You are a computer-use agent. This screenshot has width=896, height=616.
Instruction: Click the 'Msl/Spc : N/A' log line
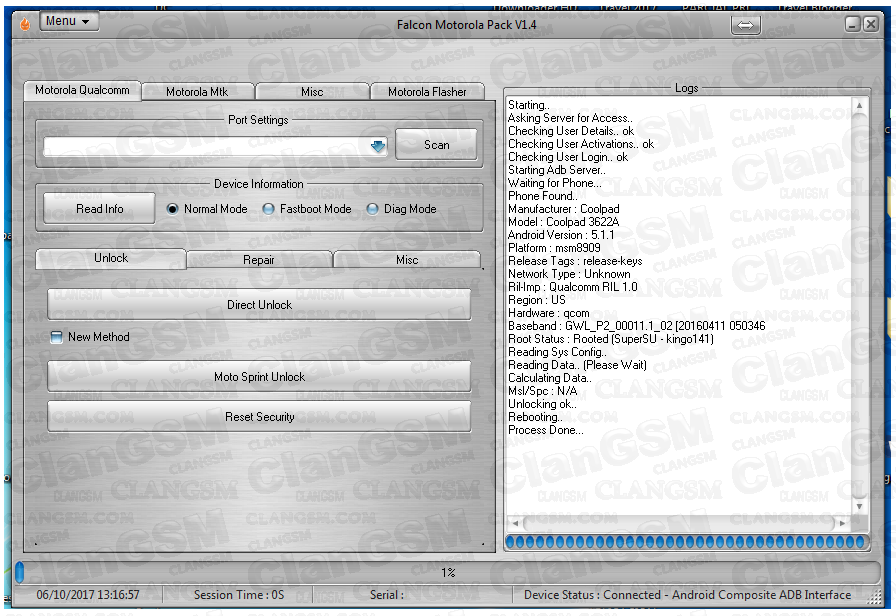point(542,391)
